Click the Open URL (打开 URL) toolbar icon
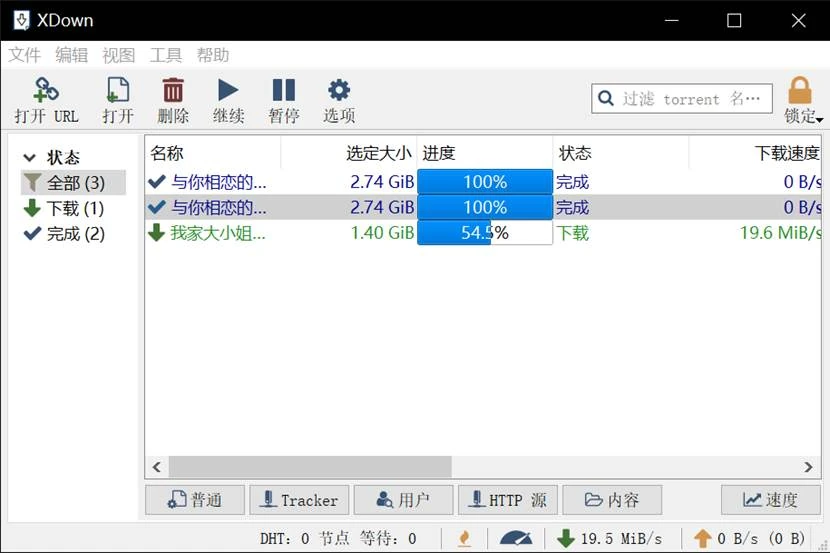This screenshot has width=830, height=553. tap(46, 90)
